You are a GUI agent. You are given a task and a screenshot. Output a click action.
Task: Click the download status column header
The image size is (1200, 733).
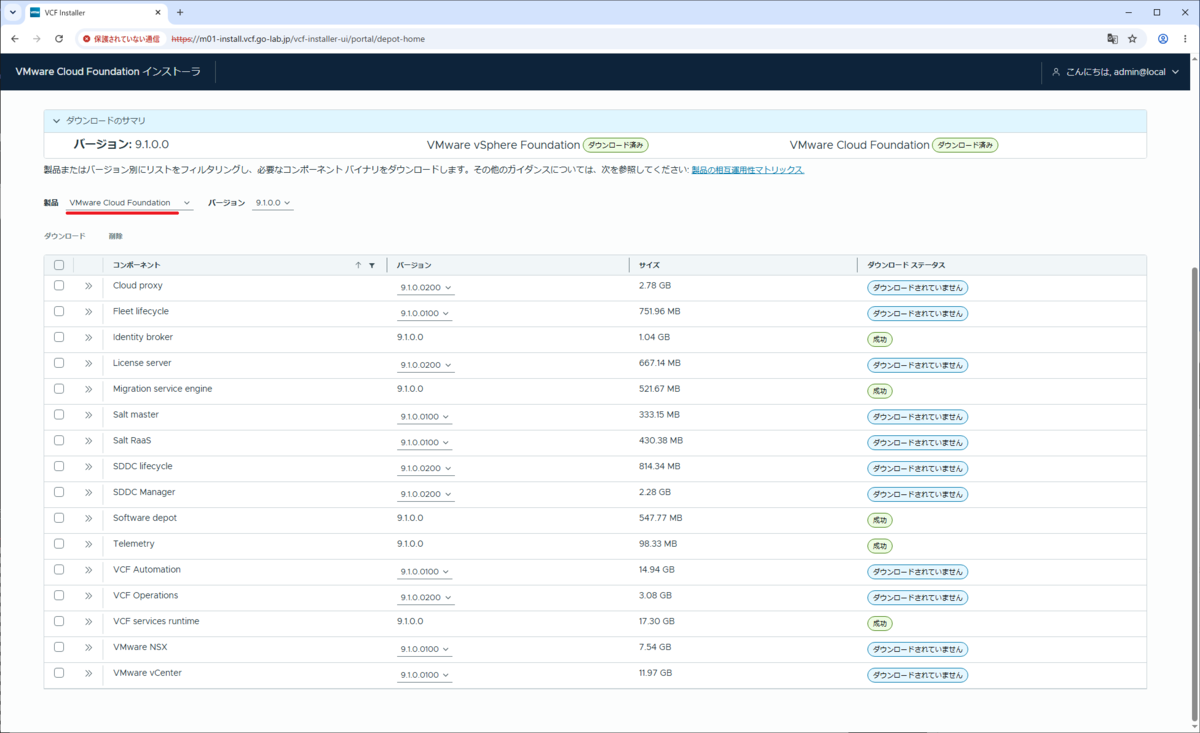tap(906, 265)
